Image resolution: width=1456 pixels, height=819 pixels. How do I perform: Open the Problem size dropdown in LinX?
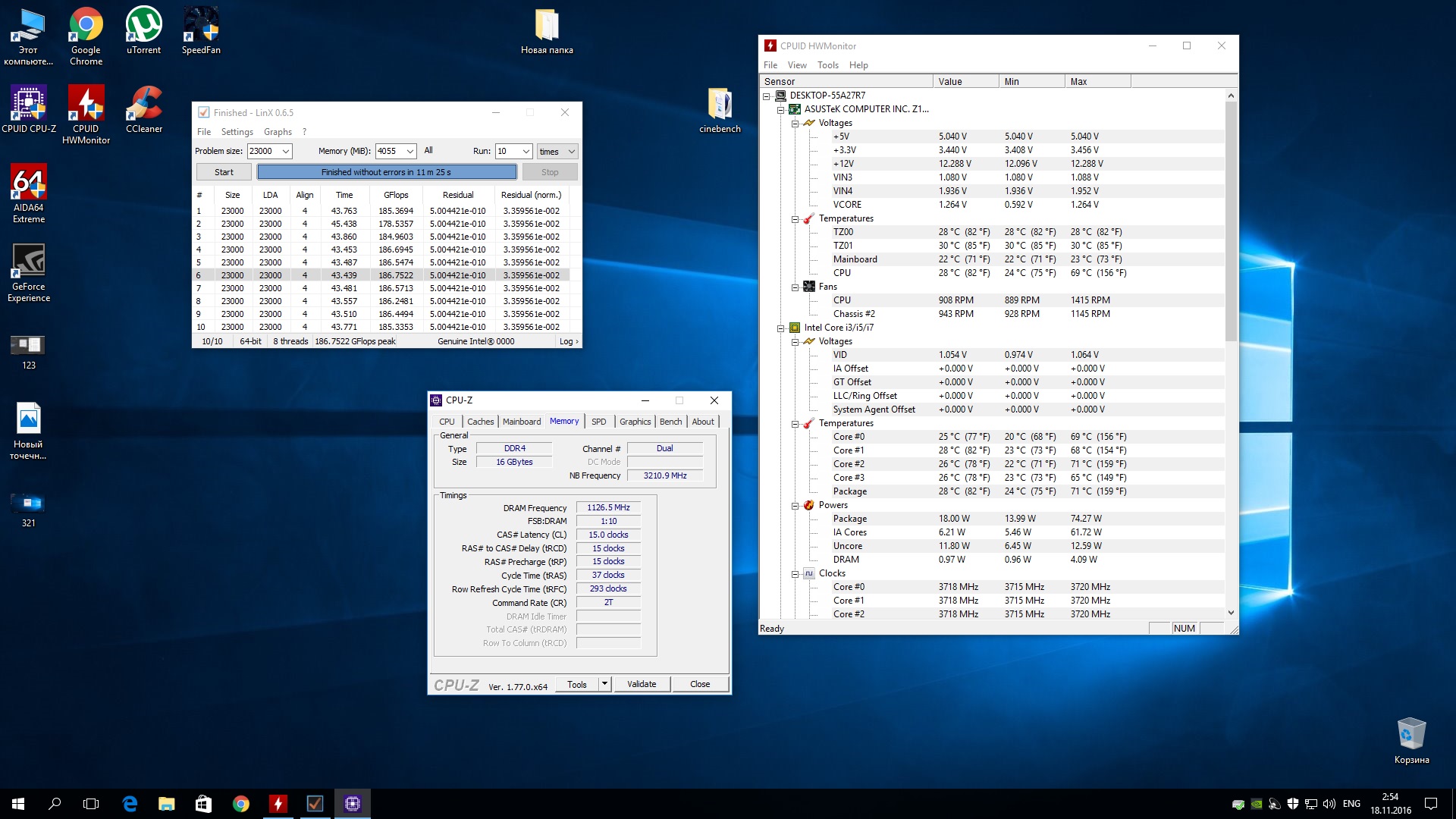click(286, 152)
